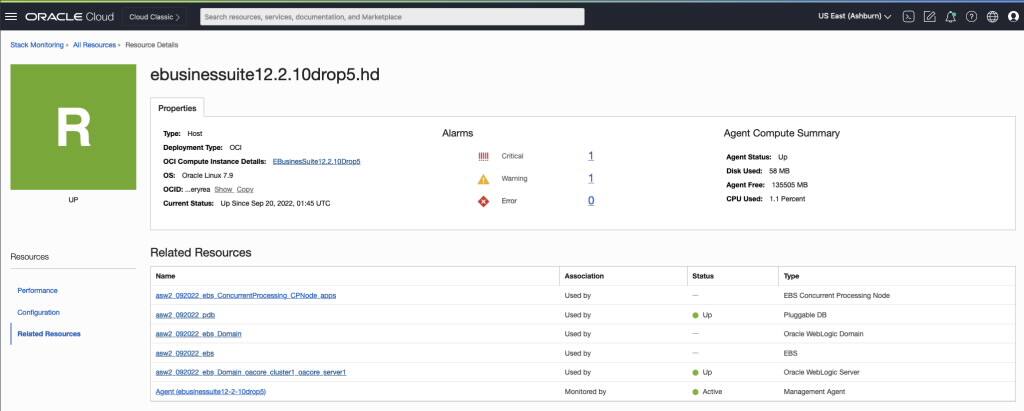This screenshot has height=411, width=1024.
Task: Click 'Up Since Sep 20, 2022, 01:45 UTC' status text
Action: pos(276,204)
